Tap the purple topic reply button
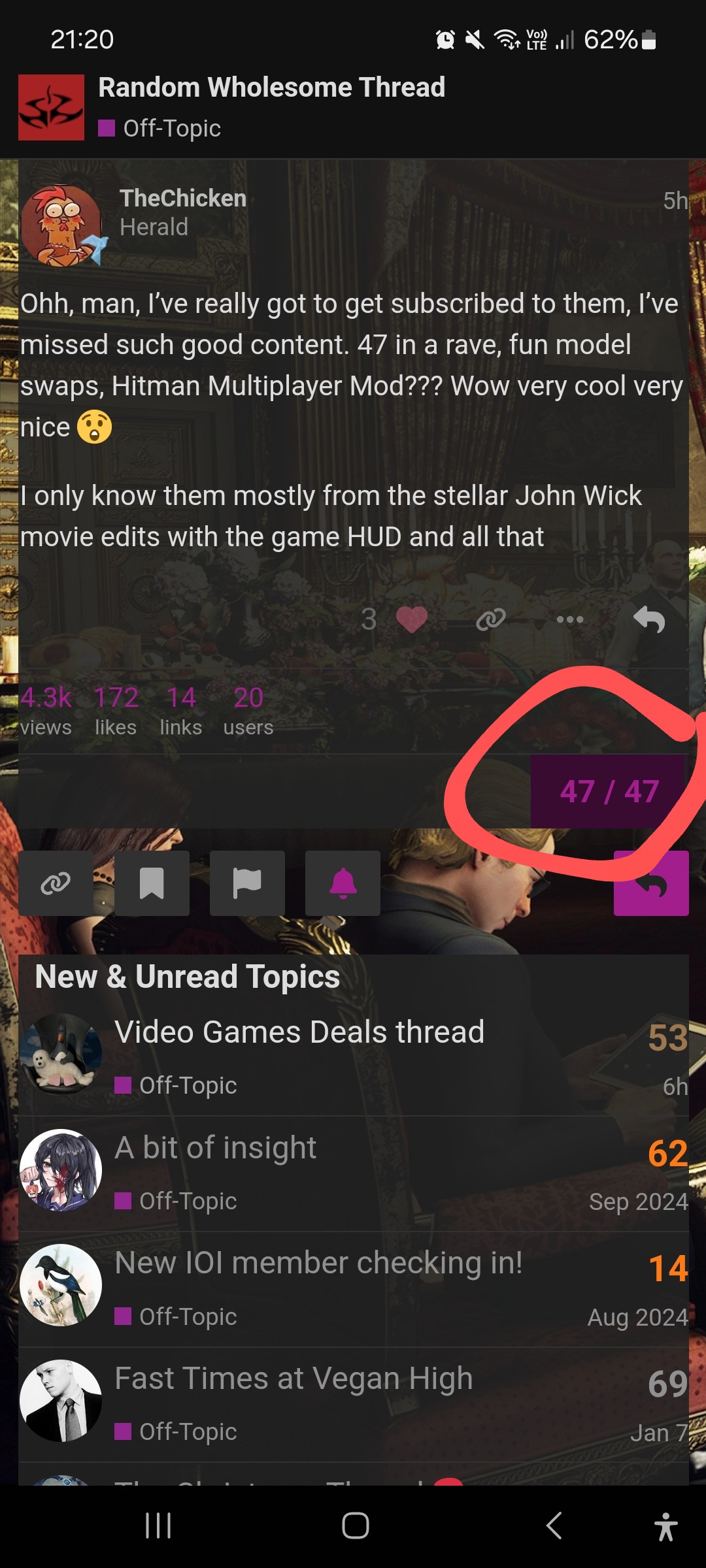The height and width of the screenshot is (1568, 706). coord(651,883)
